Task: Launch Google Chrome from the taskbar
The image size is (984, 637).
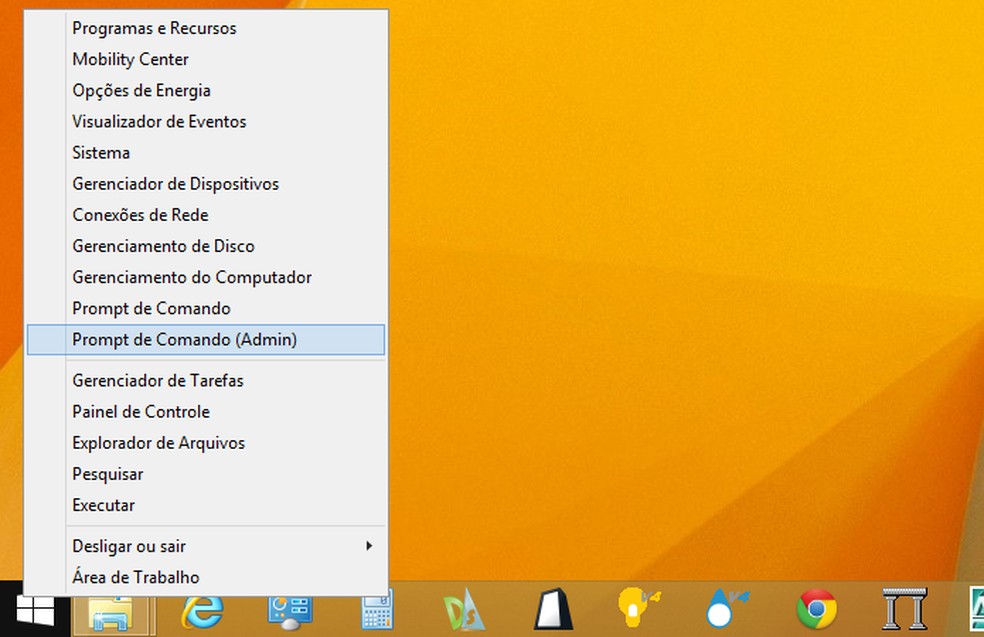Action: tap(815, 612)
